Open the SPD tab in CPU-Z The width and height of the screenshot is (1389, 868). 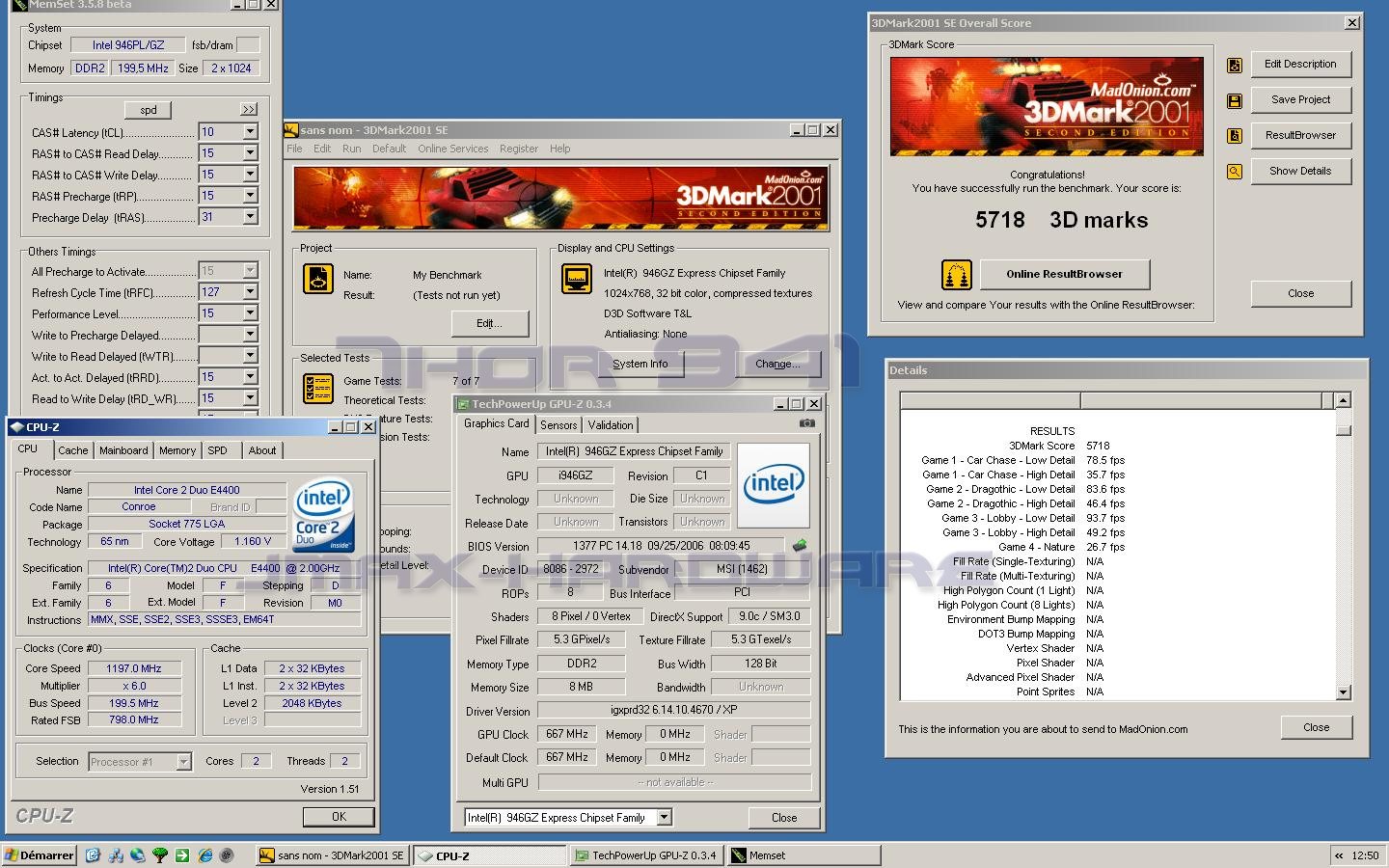tap(218, 450)
